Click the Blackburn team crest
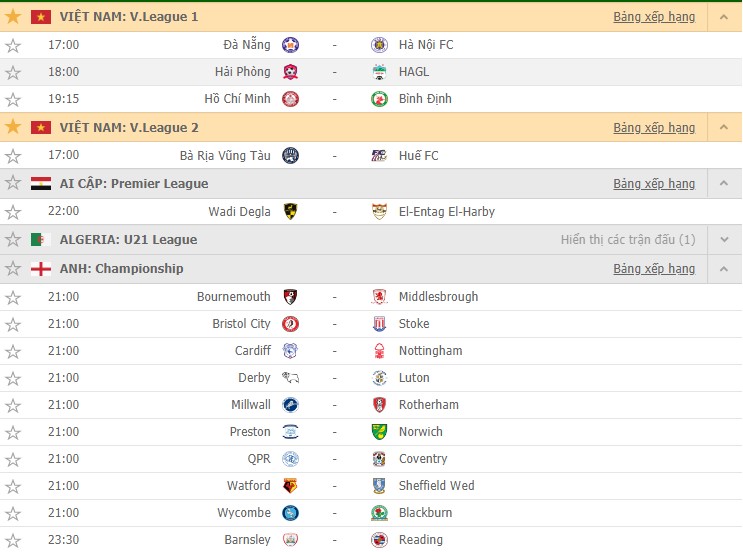The image size is (743, 552). [379, 513]
